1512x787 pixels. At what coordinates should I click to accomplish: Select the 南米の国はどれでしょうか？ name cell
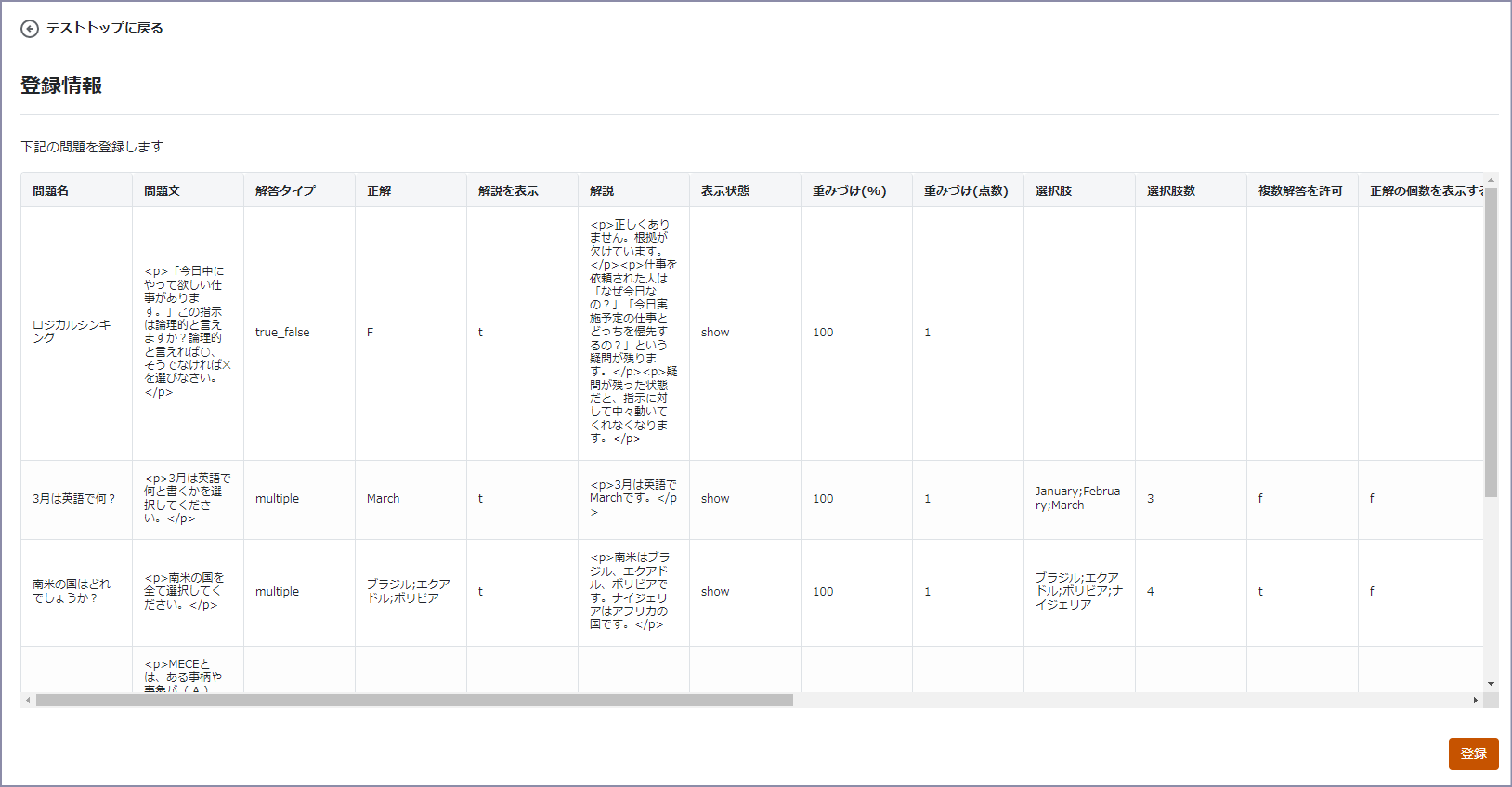coord(76,592)
